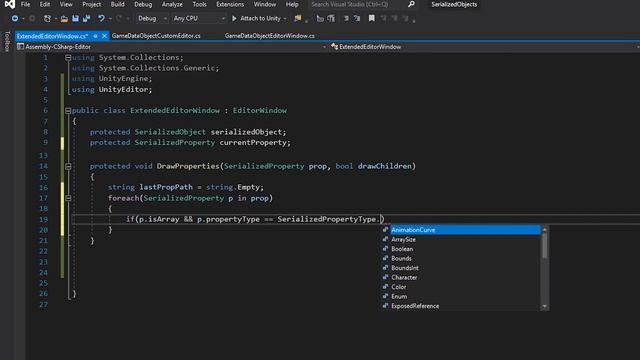This screenshot has width=640, height=360.
Task: Click the Open File folder icon
Action: tap(64, 18)
